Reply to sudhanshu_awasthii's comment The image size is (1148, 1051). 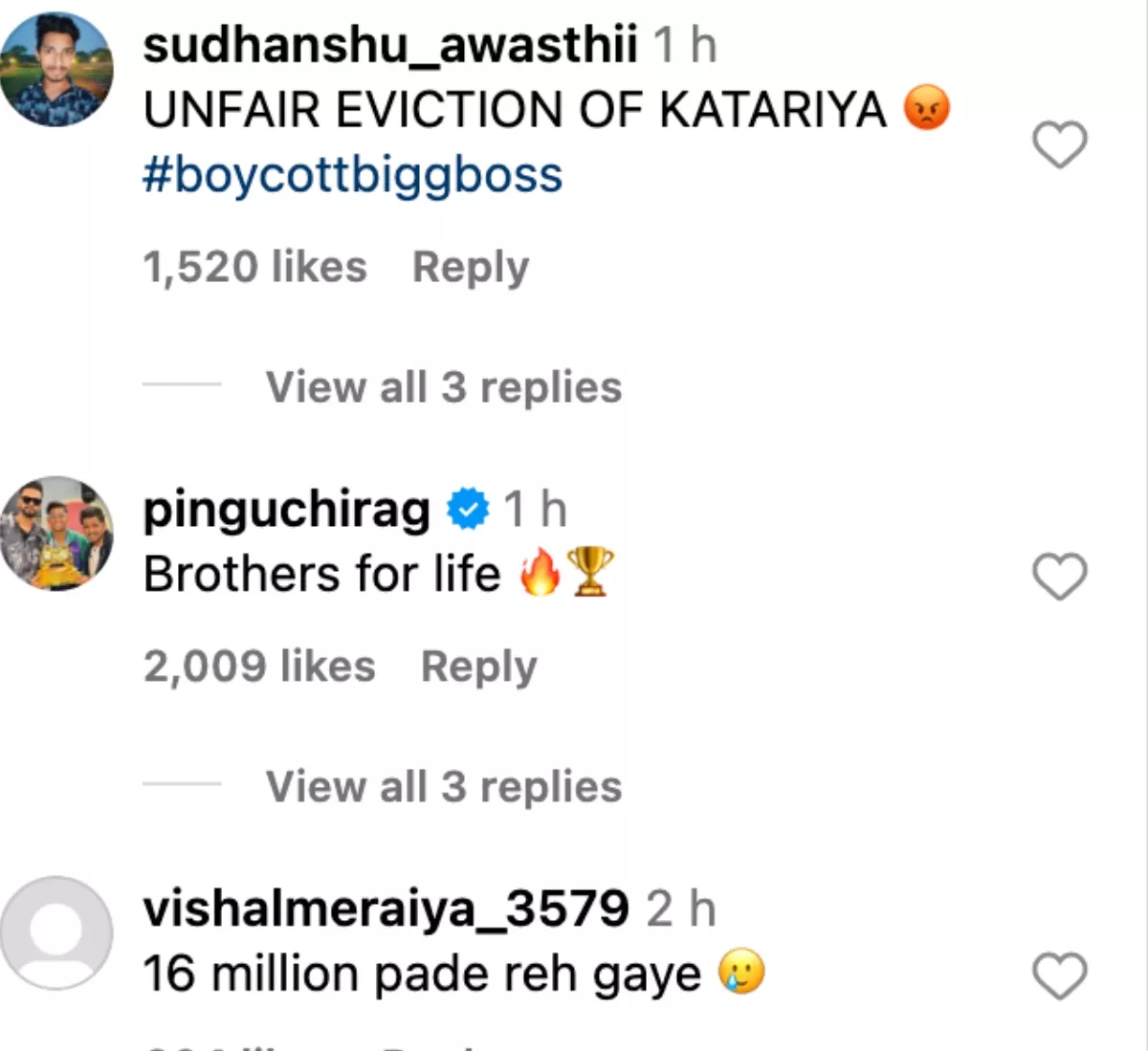[x=470, y=267]
